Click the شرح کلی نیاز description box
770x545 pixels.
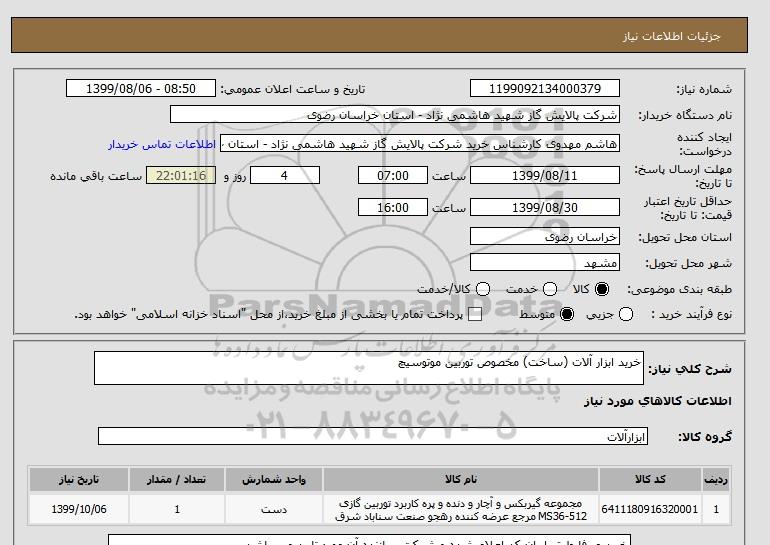pyautogui.click(x=369, y=368)
